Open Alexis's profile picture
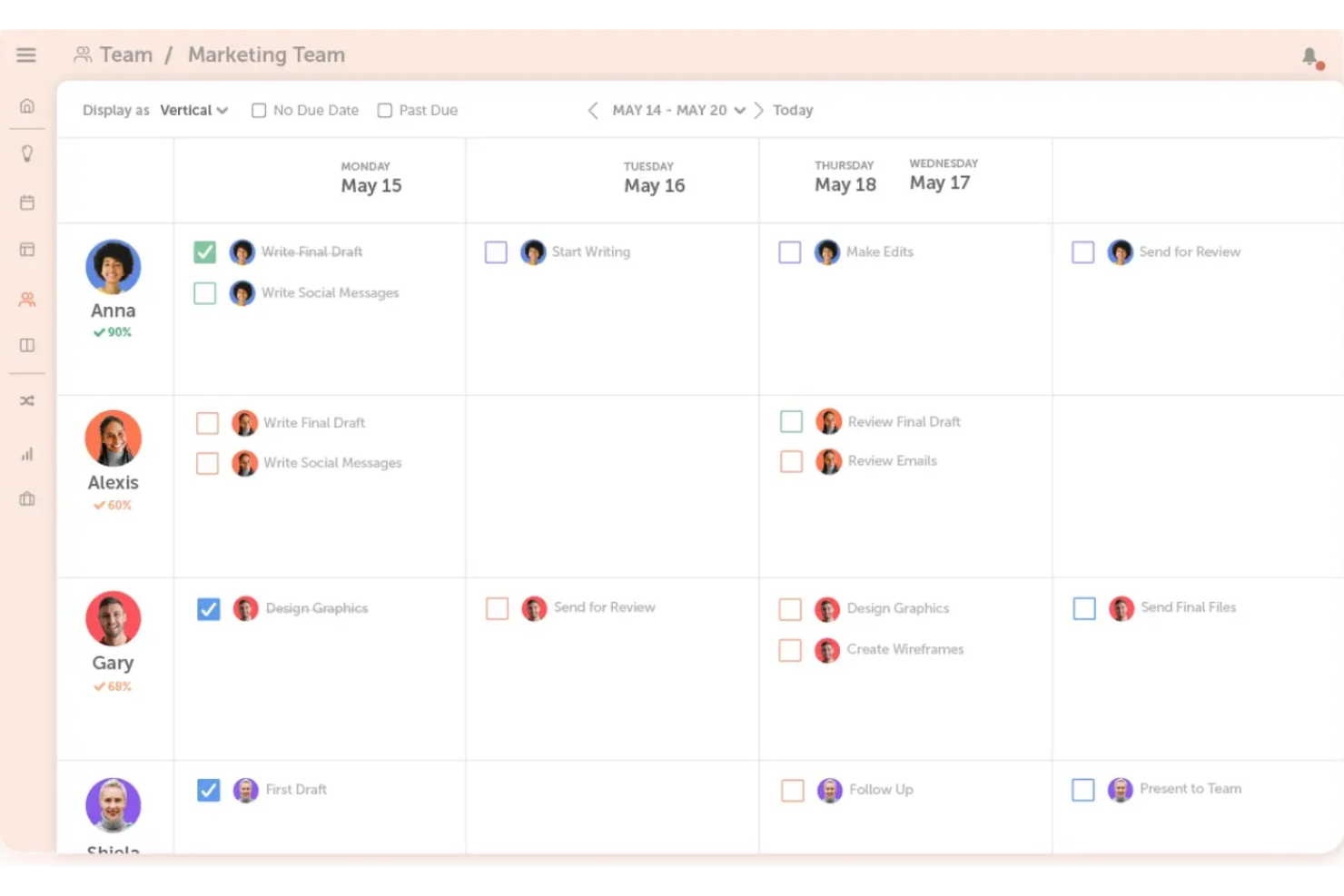 click(x=113, y=437)
